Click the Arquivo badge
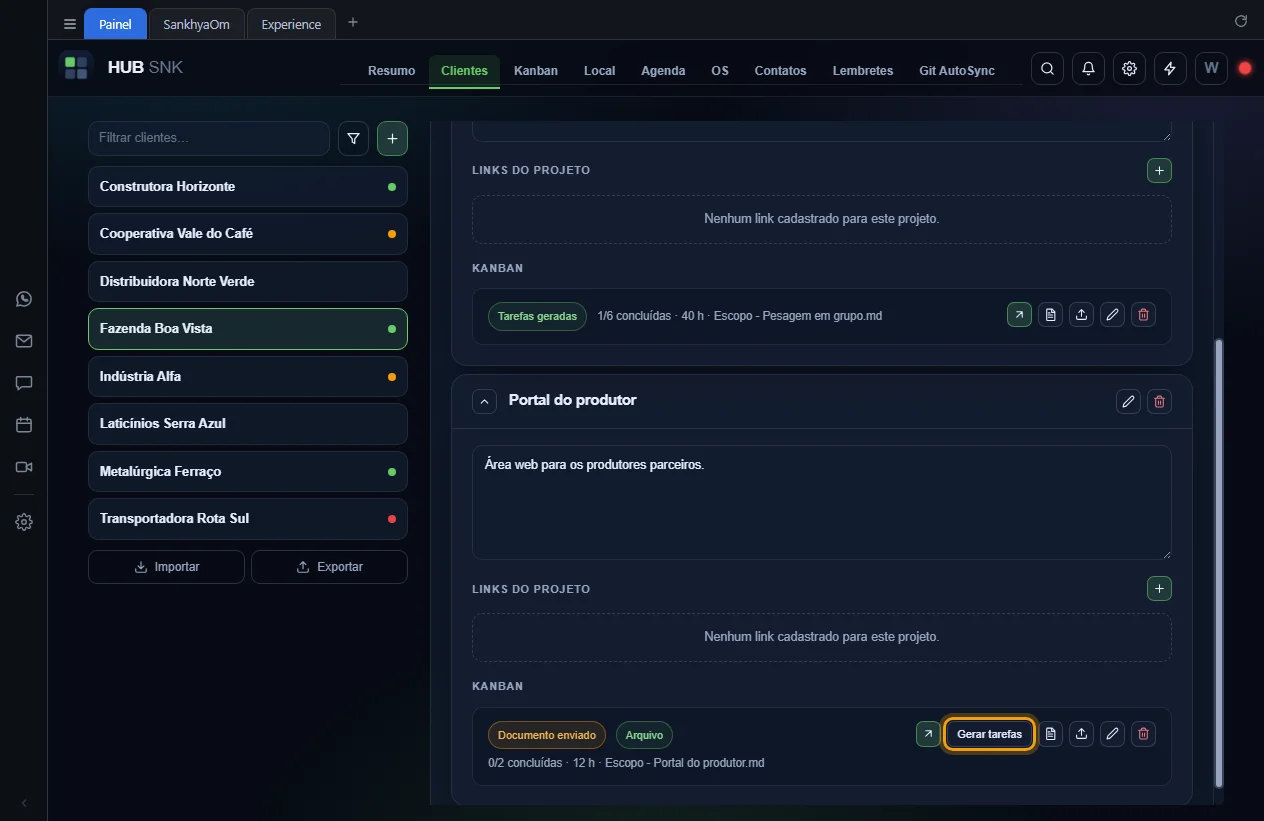The image size is (1264, 821). pos(644,735)
